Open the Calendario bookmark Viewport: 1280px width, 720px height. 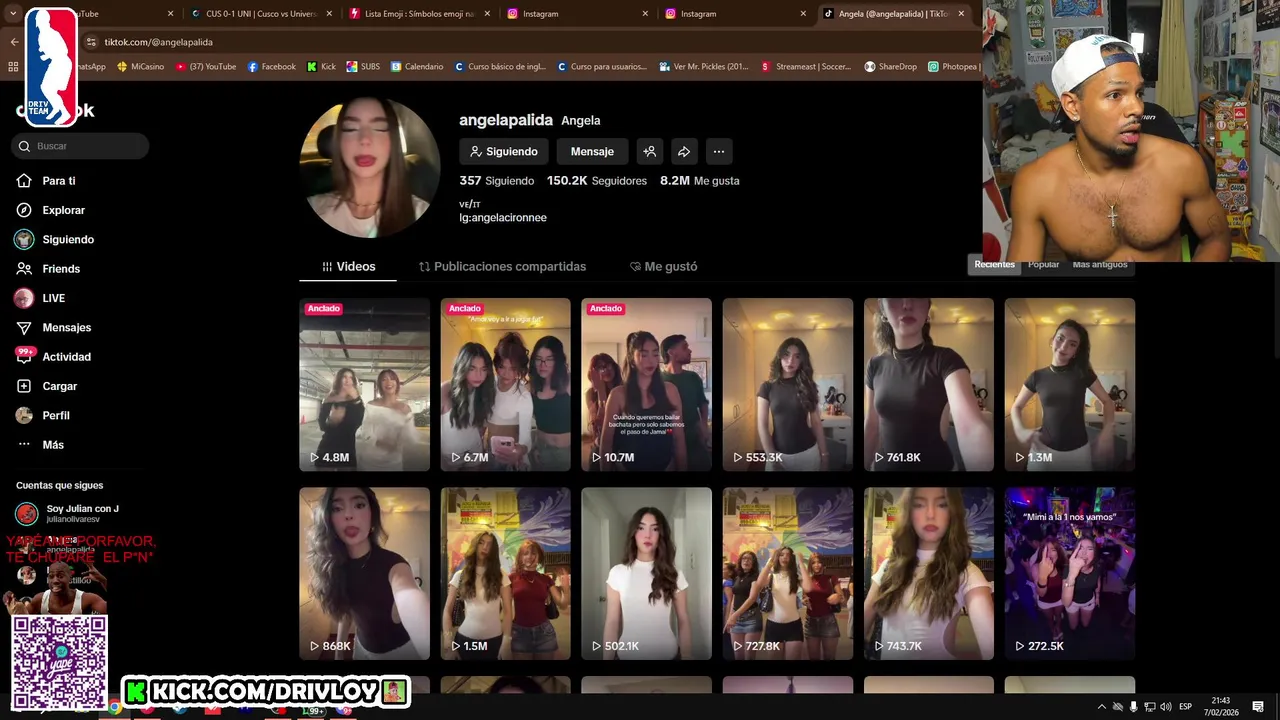coord(417,67)
